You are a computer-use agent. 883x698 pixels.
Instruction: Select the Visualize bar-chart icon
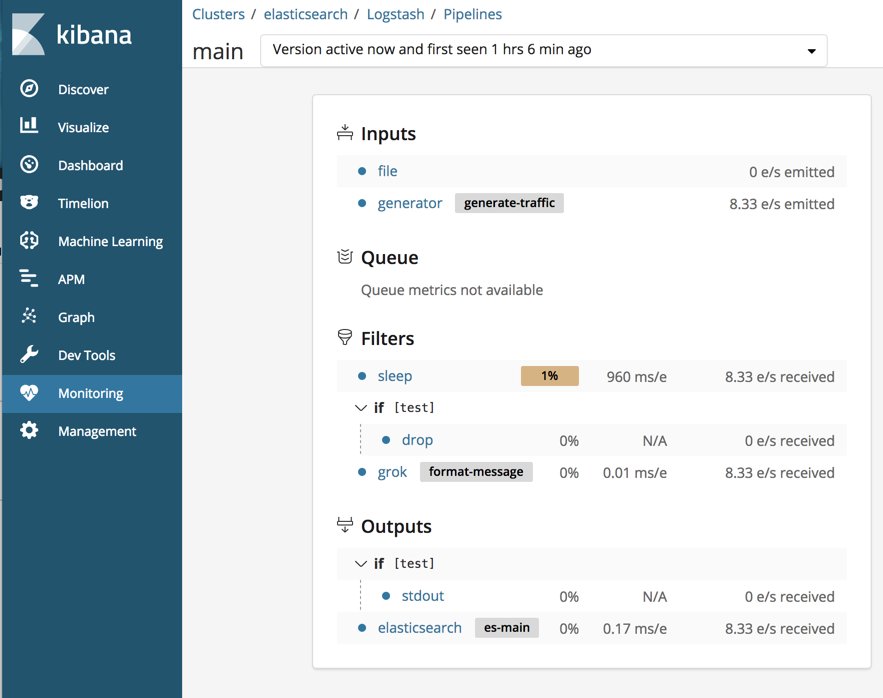29,127
